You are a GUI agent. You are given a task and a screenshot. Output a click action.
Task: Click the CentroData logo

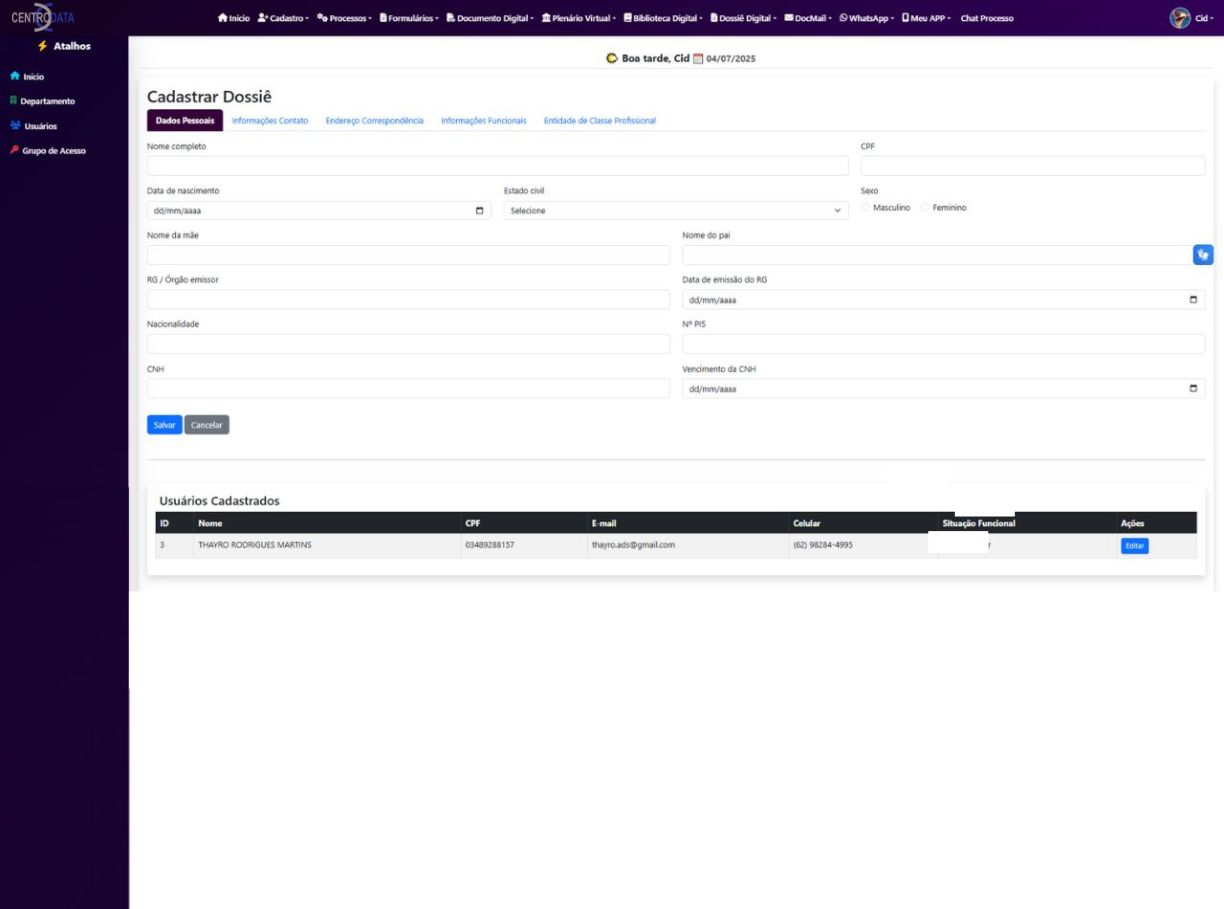43,17
